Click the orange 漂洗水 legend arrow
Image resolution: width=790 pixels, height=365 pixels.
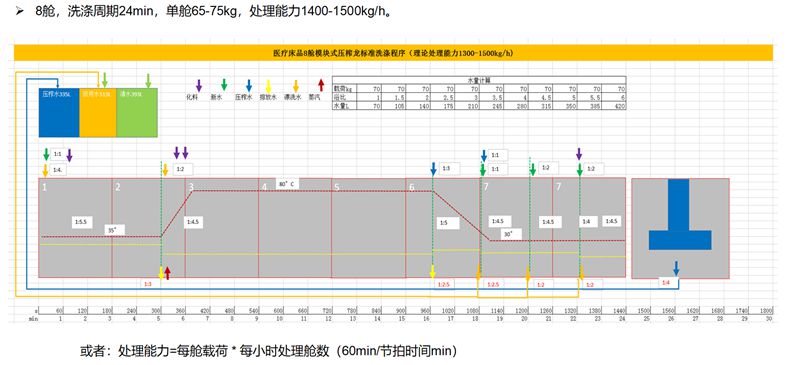(296, 86)
